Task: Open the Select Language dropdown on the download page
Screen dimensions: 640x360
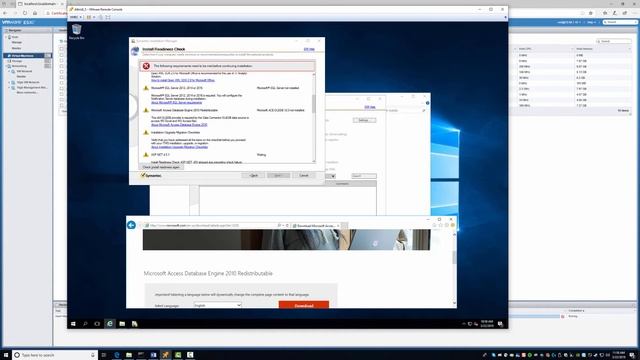Action: tap(218, 305)
